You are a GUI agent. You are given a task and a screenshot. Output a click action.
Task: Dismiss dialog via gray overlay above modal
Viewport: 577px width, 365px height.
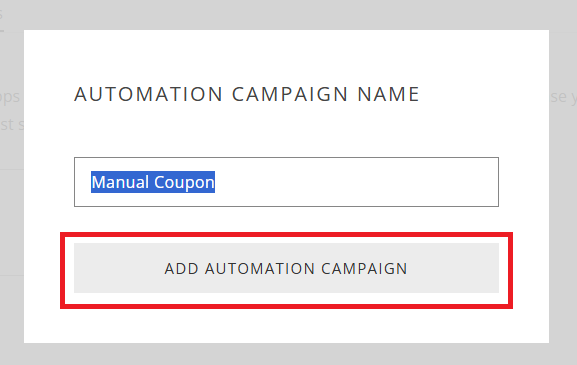286,15
